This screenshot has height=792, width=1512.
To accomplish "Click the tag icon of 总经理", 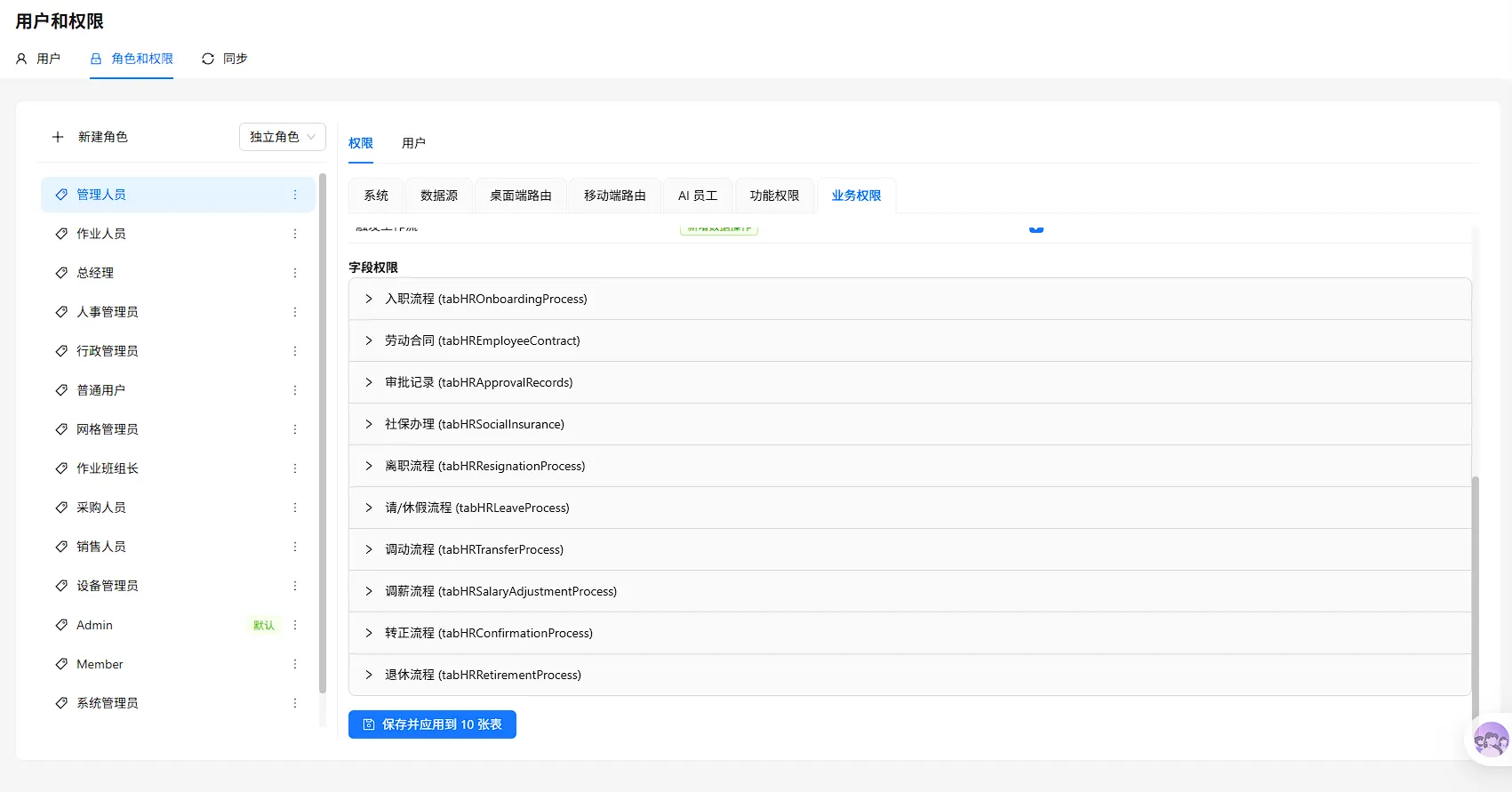I will click(x=61, y=273).
